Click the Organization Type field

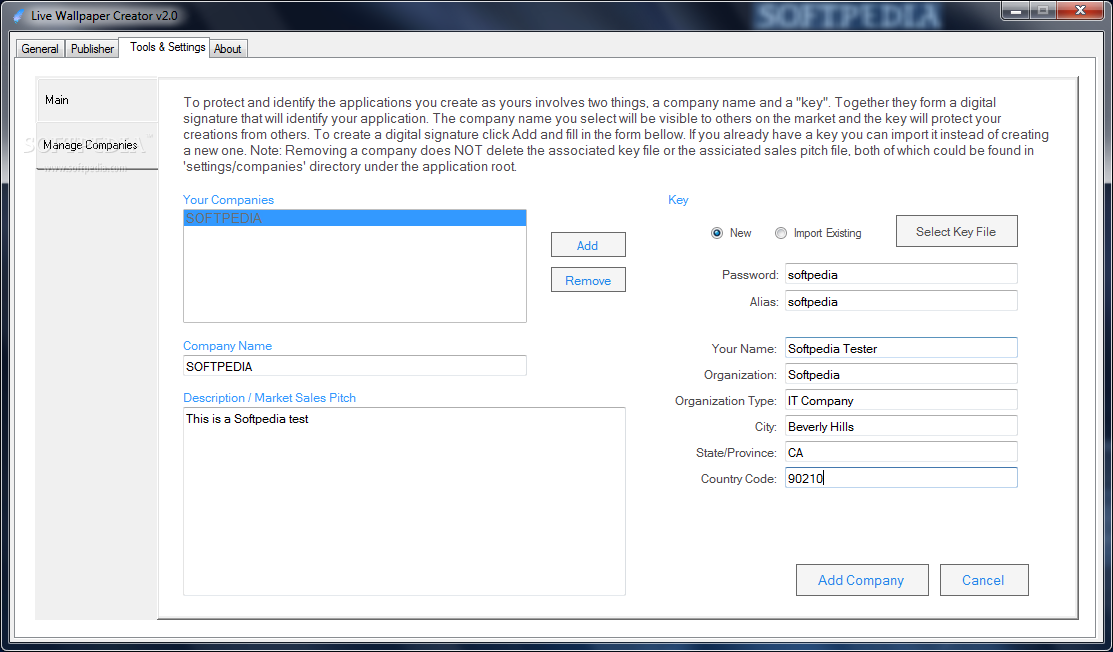901,400
